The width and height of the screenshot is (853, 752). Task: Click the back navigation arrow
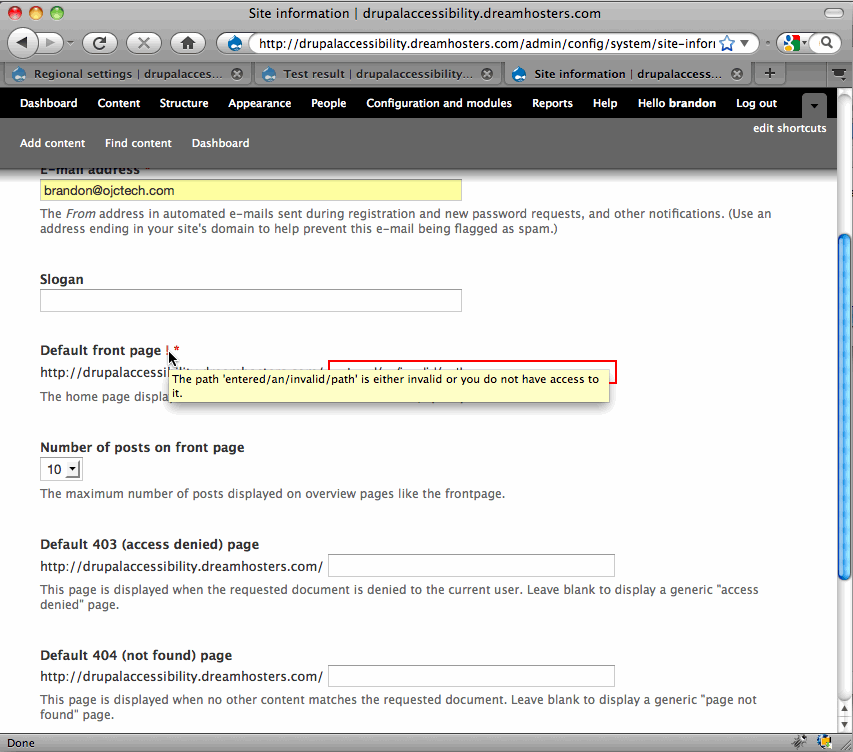pos(22,43)
